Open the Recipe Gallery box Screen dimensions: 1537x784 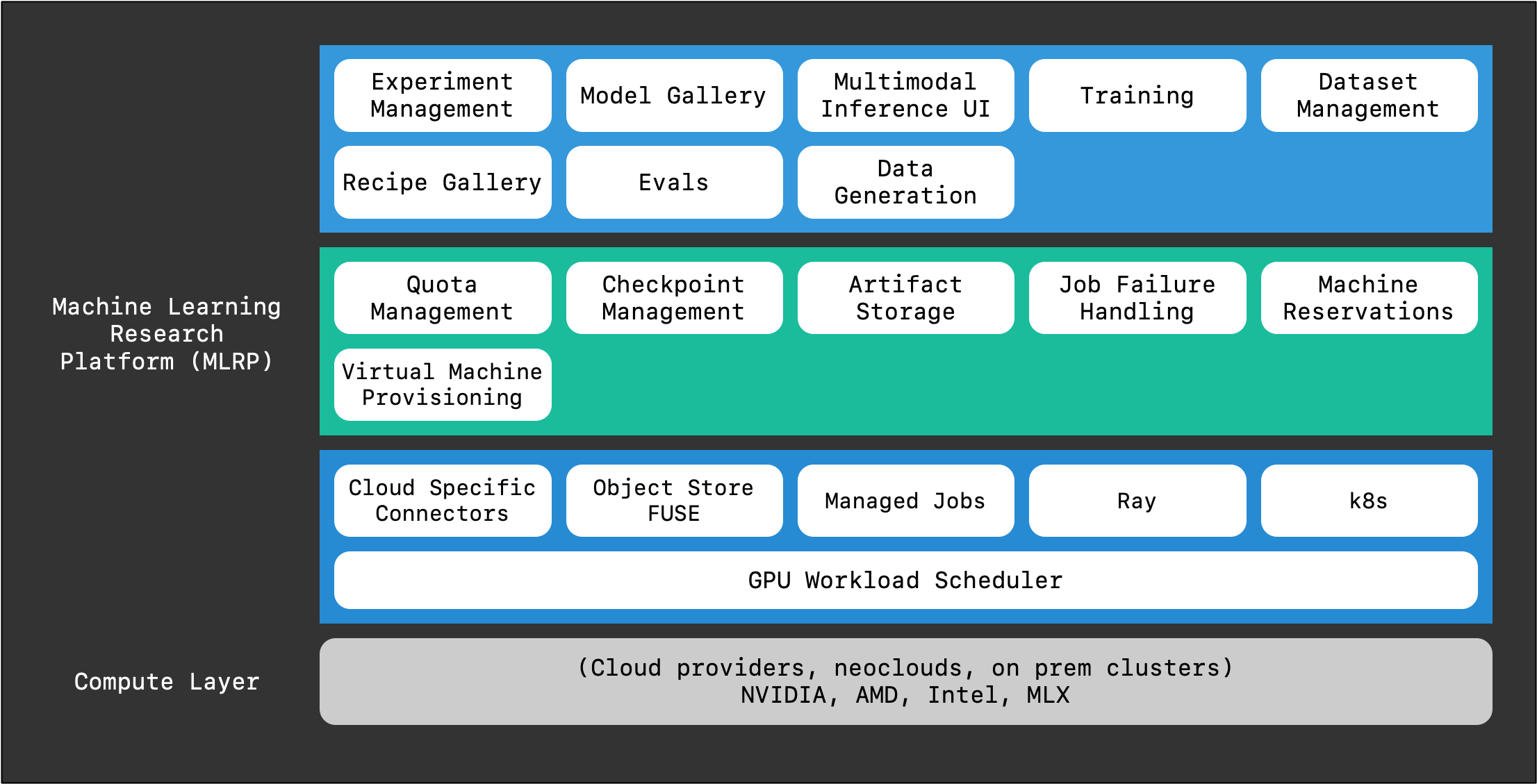442,182
